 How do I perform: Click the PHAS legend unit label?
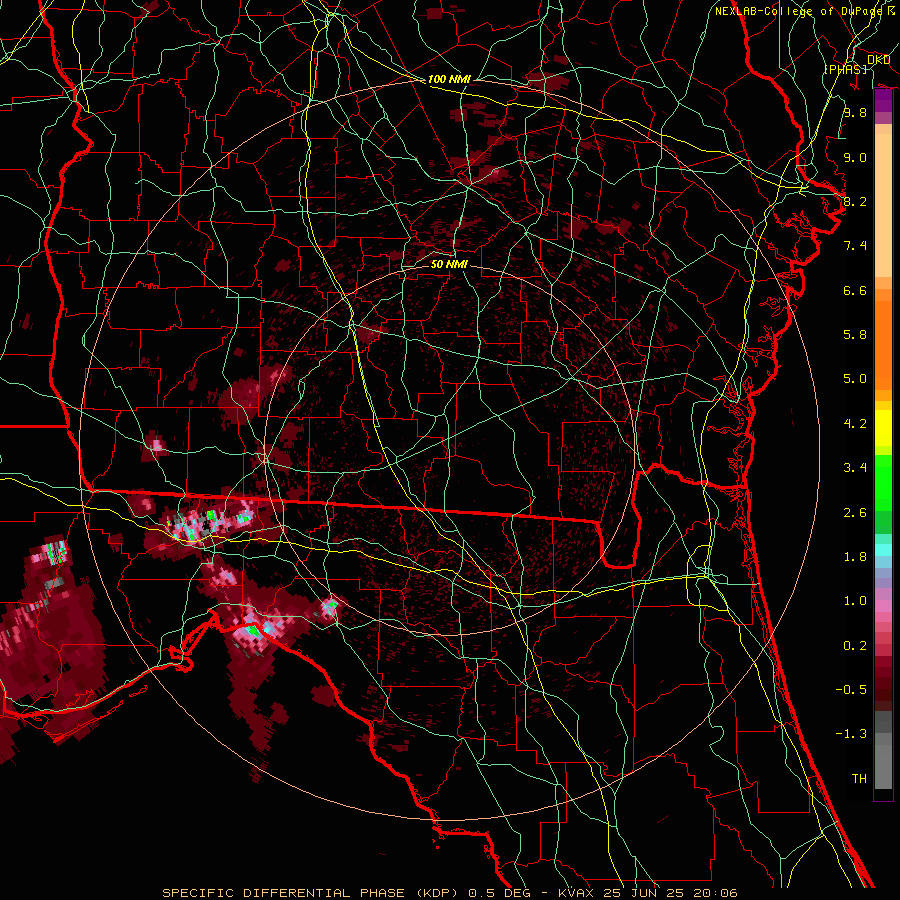[845, 69]
